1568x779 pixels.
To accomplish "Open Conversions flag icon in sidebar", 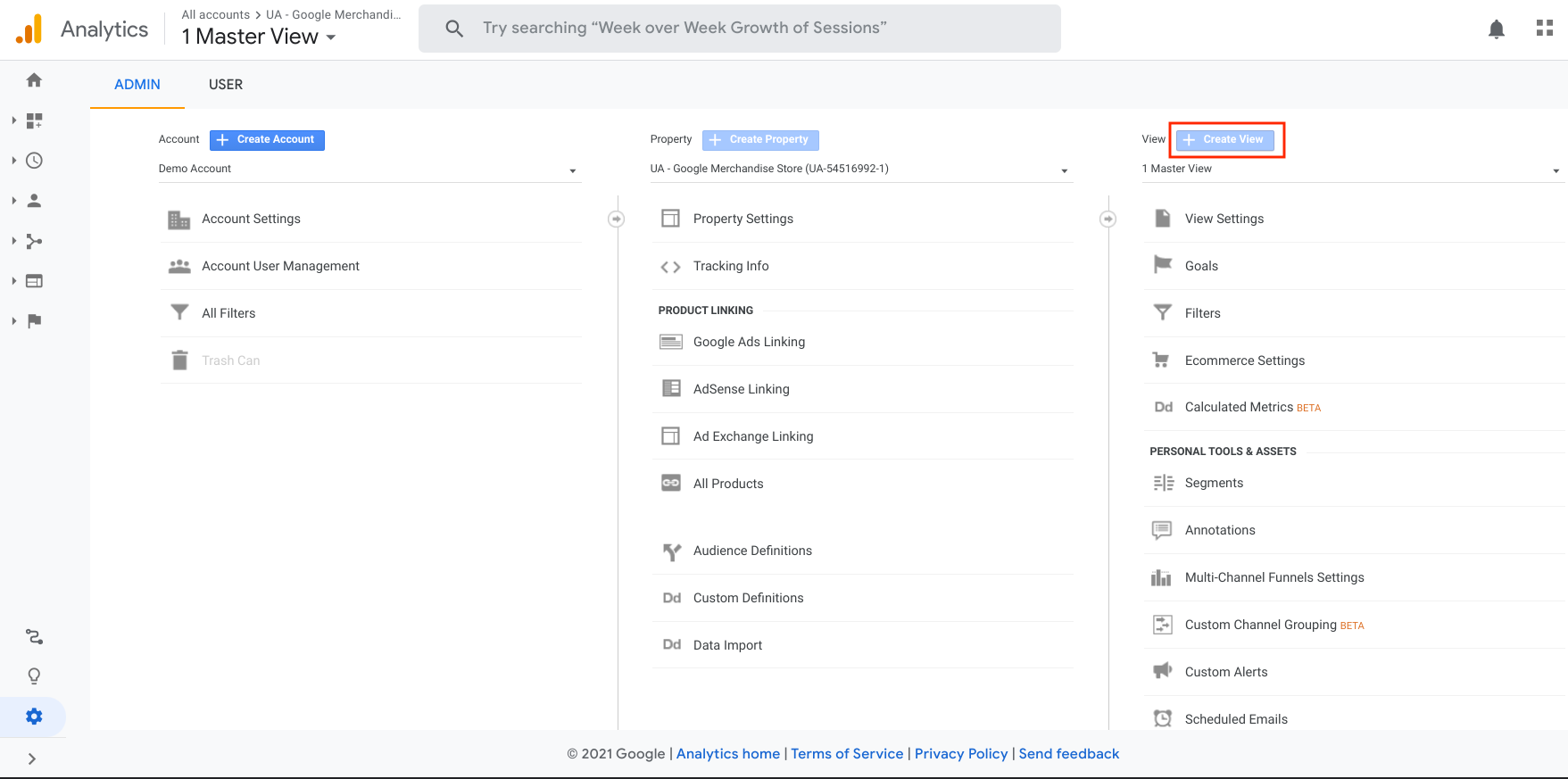I will tap(34, 321).
